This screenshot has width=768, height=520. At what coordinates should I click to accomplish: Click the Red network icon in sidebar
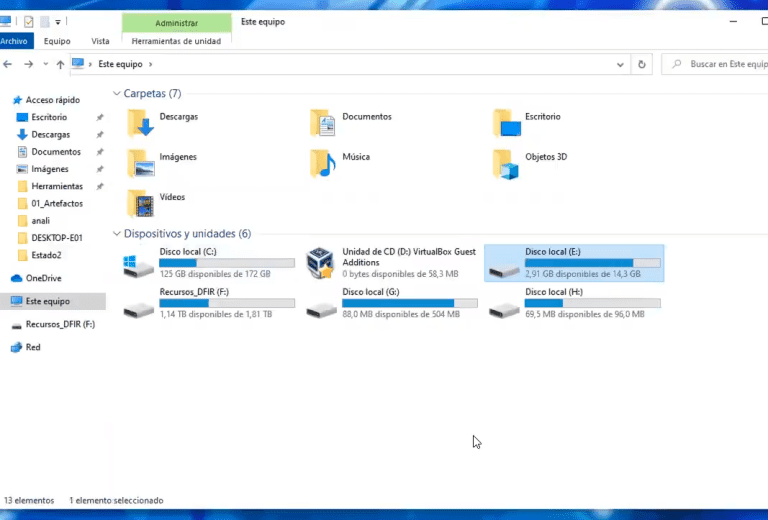click(17, 347)
